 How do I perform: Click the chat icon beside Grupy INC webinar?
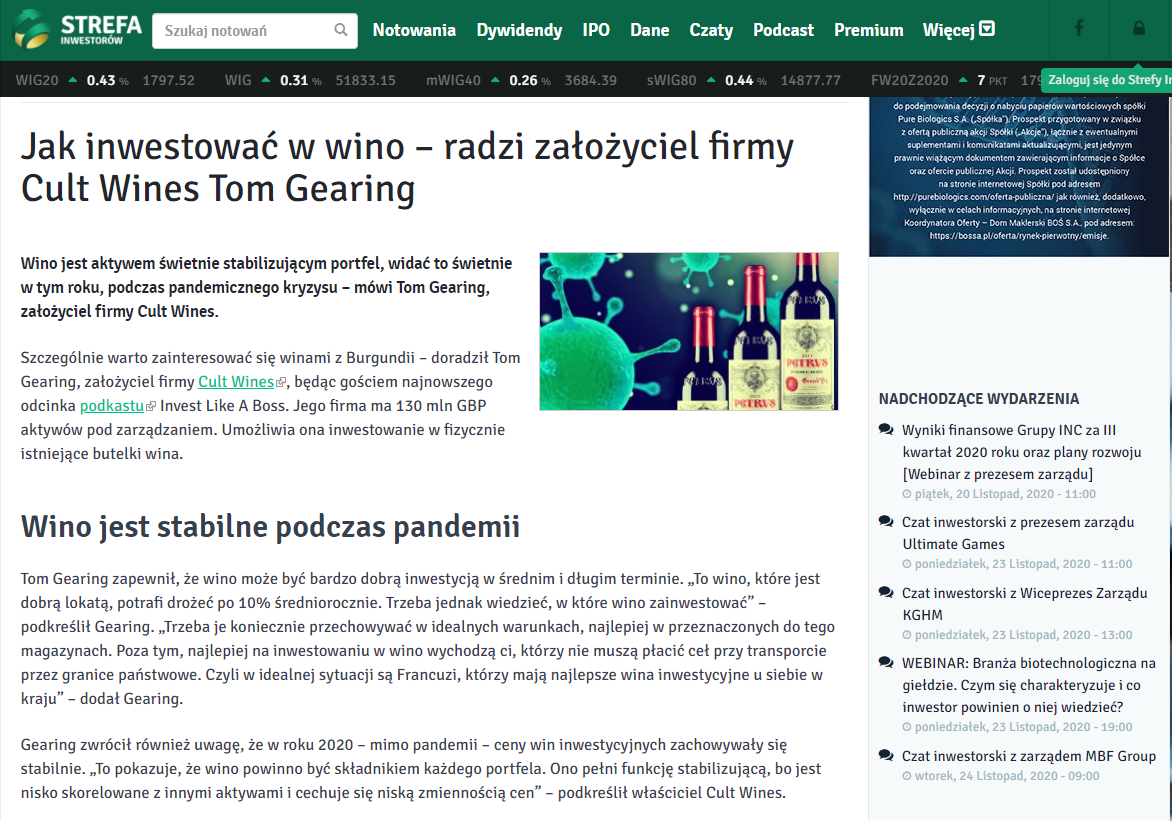886,429
